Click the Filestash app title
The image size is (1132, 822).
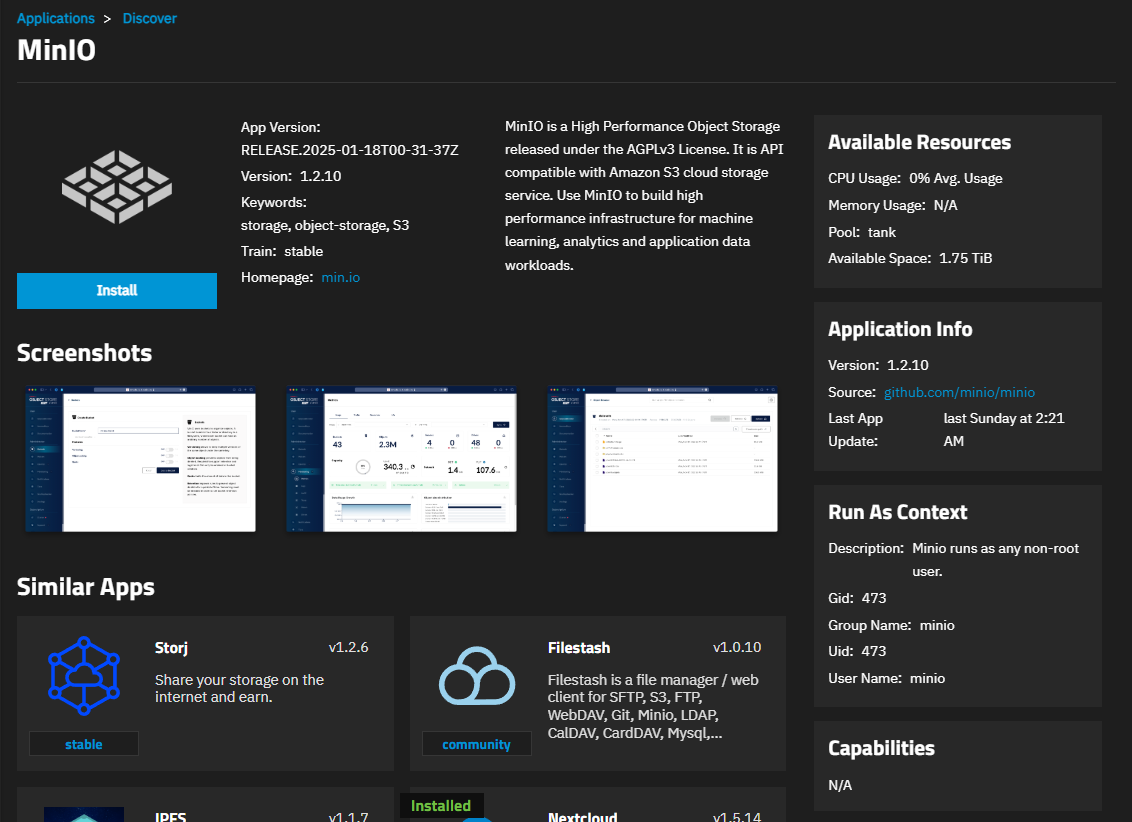tap(579, 647)
